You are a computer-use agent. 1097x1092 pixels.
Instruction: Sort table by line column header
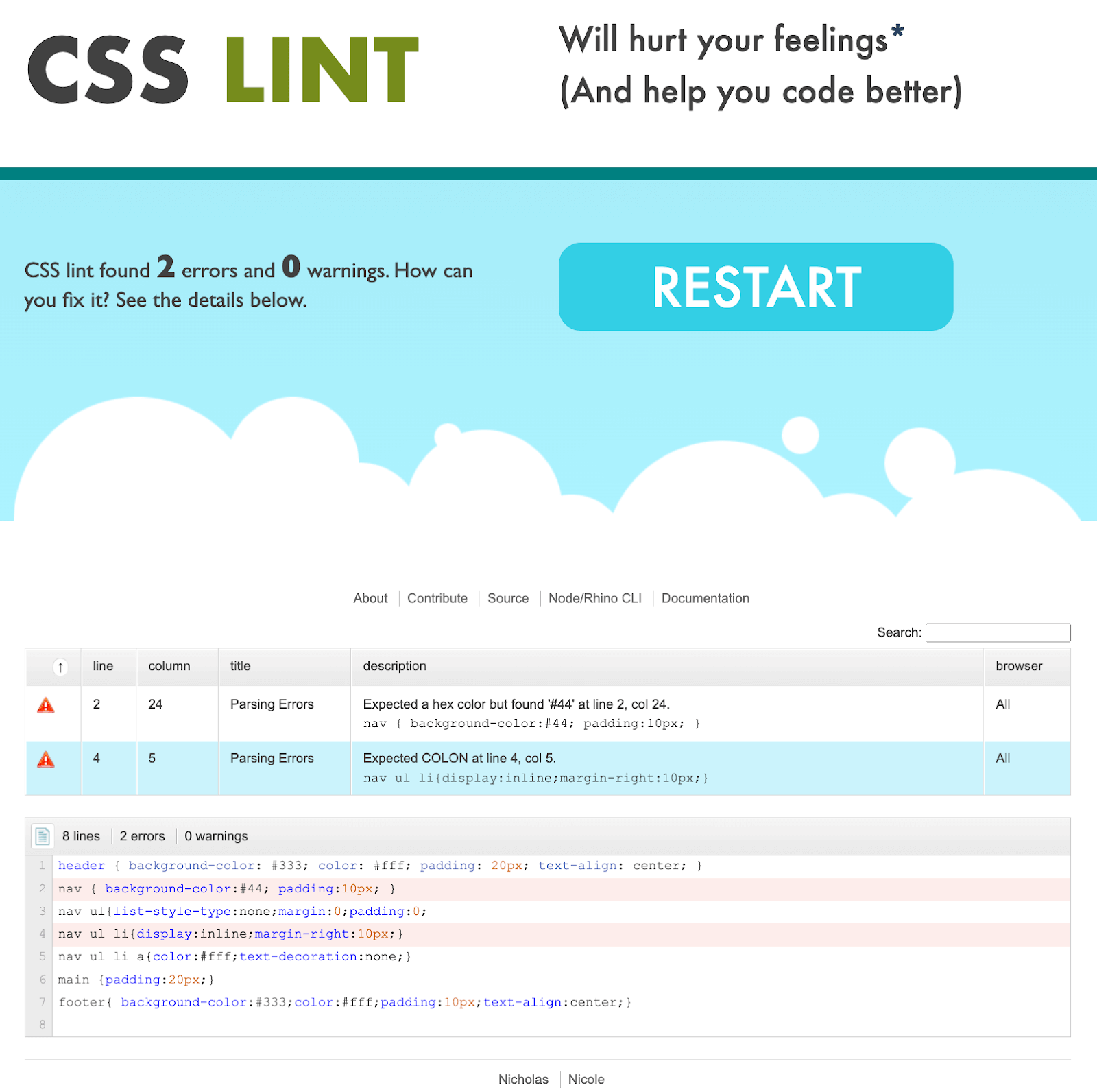[109, 667]
